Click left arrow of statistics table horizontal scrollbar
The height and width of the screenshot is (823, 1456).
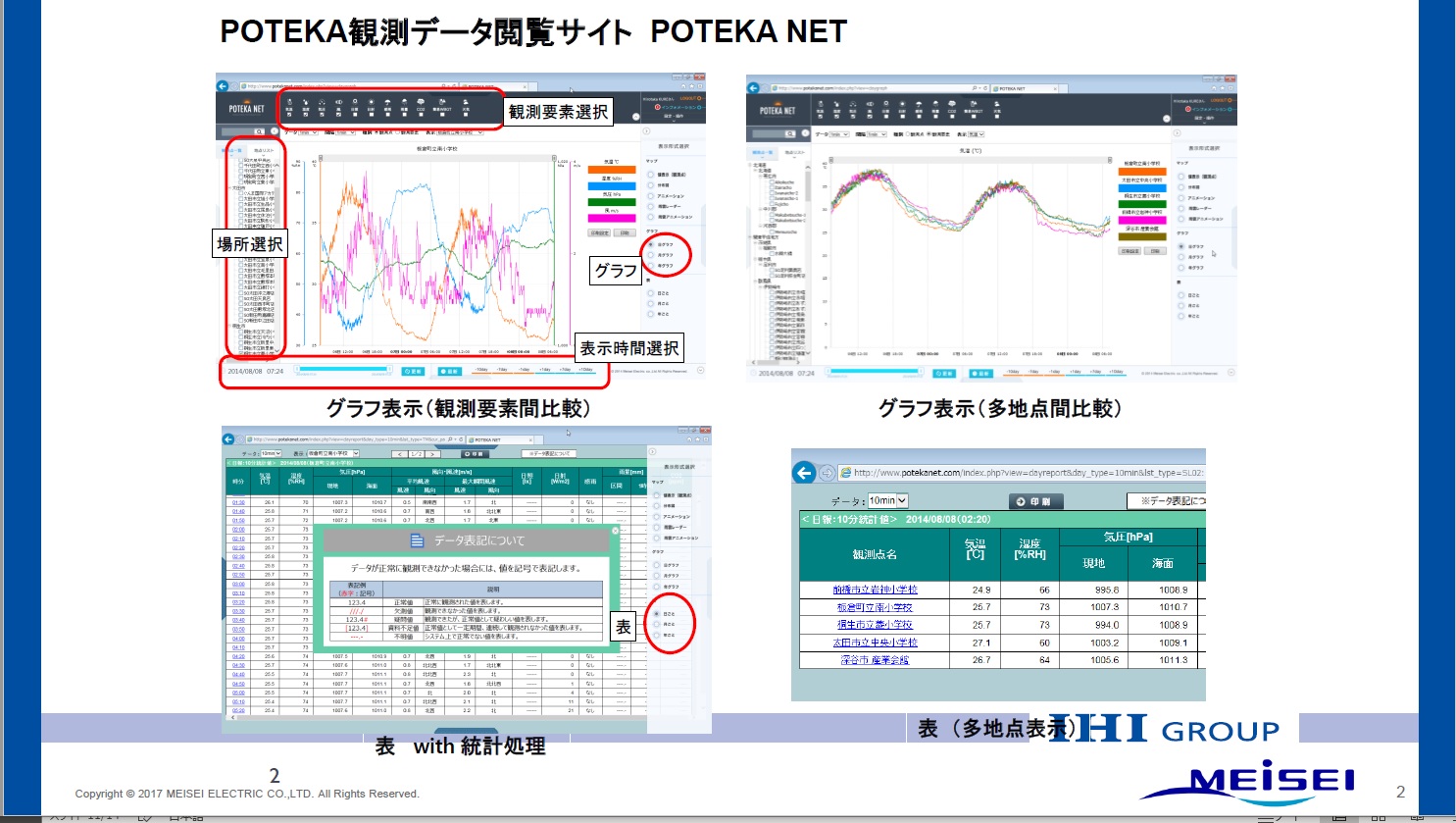tap(232, 717)
